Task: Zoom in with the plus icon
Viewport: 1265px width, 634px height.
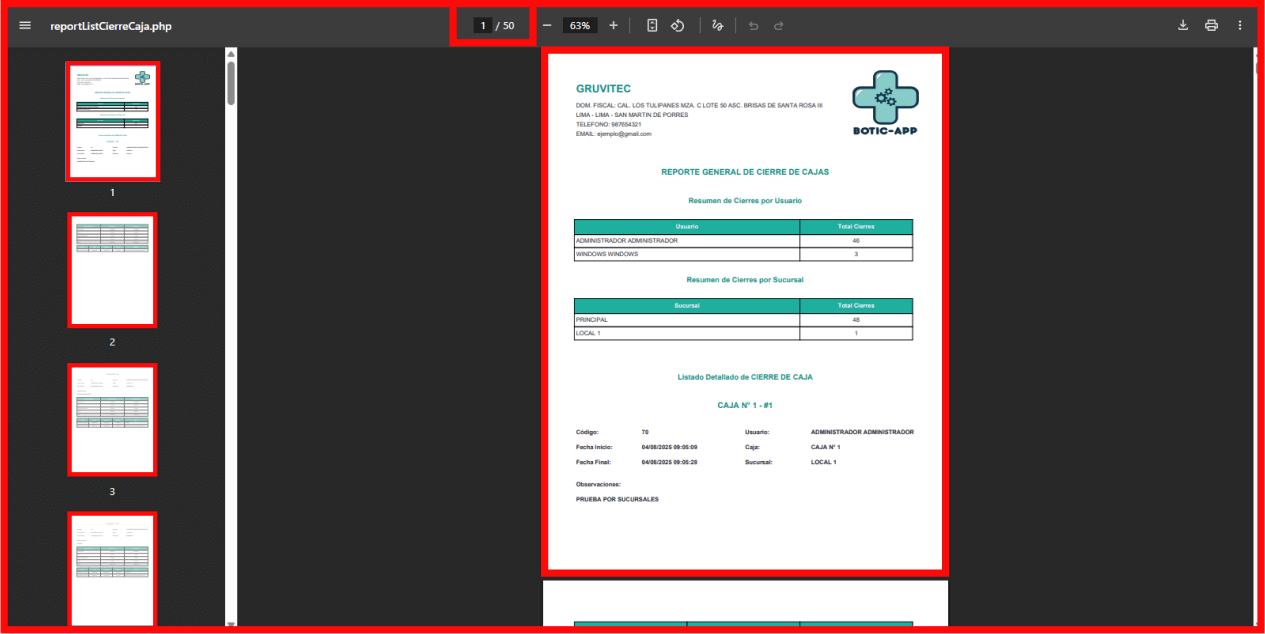Action: 613,25
